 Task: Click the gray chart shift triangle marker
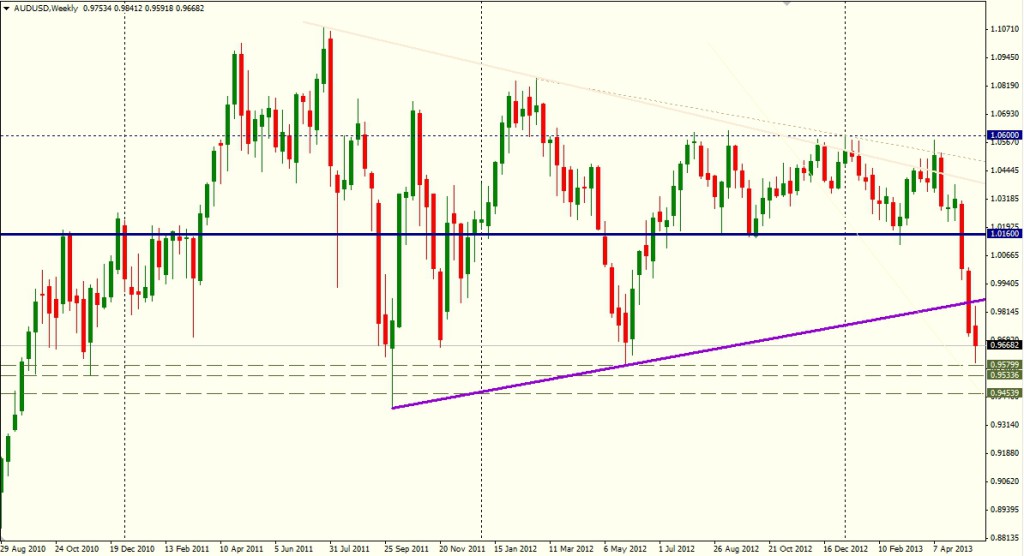coord(789,4)
